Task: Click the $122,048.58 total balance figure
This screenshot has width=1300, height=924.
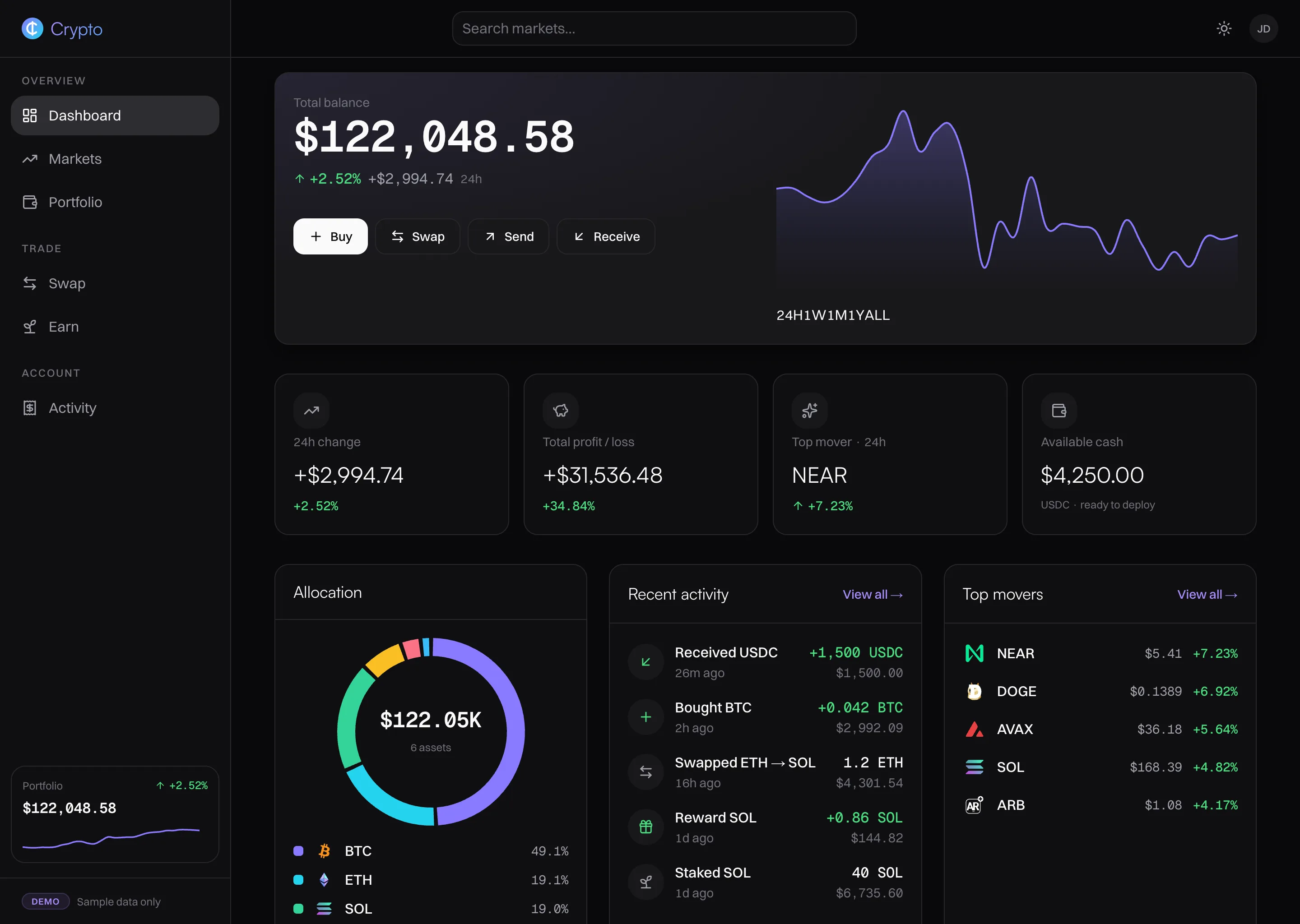Action: [434, 137]
